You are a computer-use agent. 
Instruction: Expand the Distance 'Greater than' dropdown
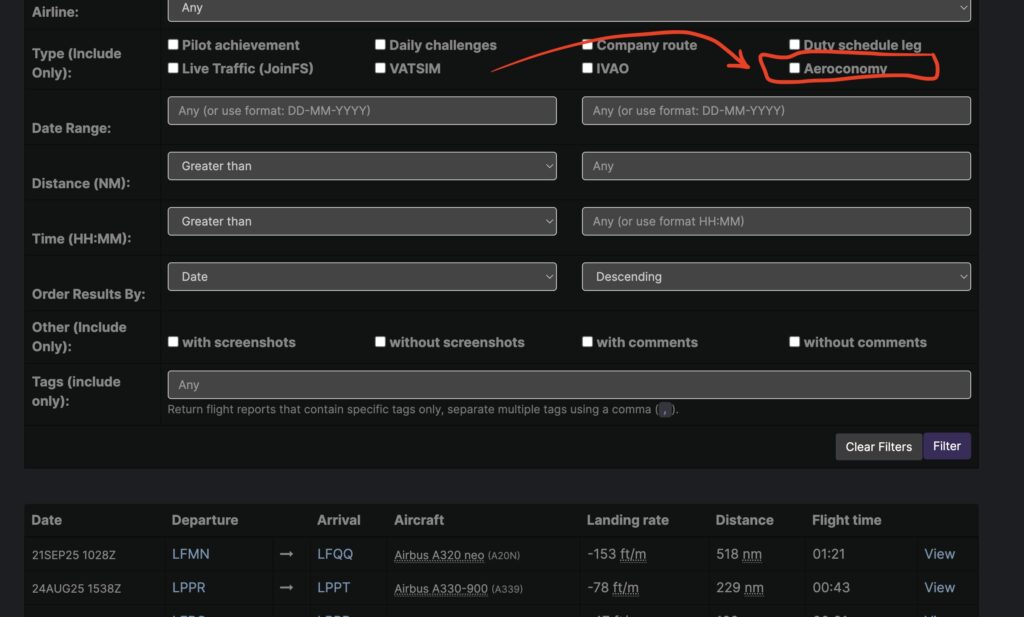point(362,166)
